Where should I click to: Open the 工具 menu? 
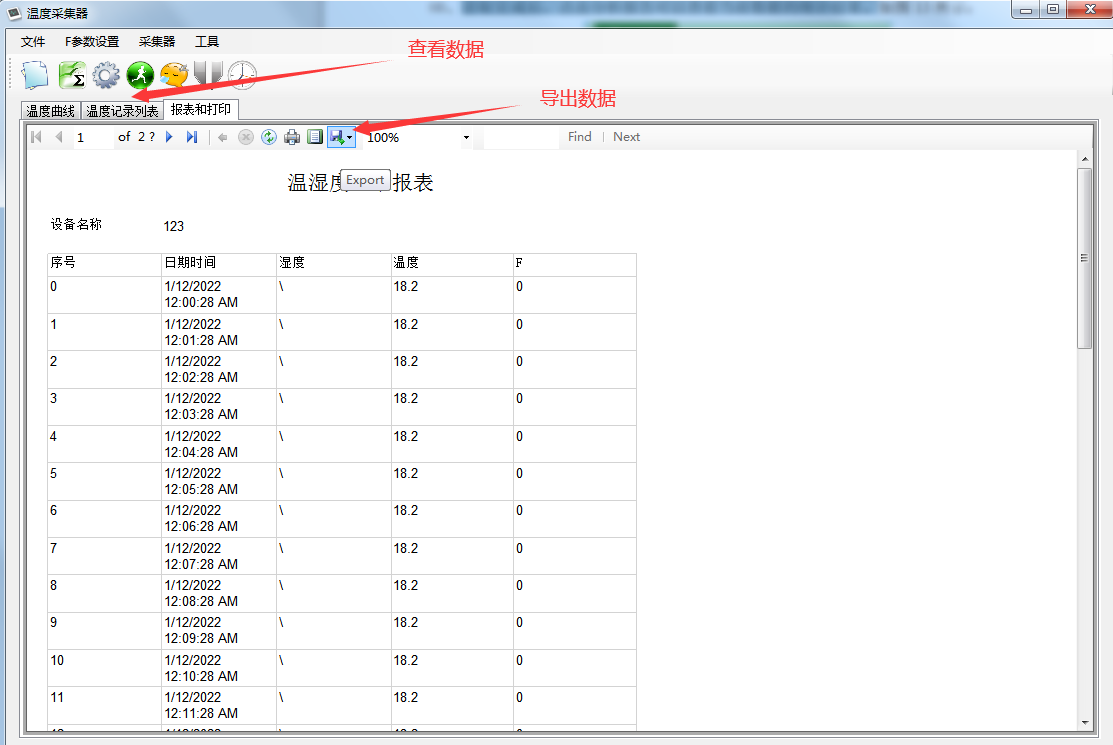207,42
